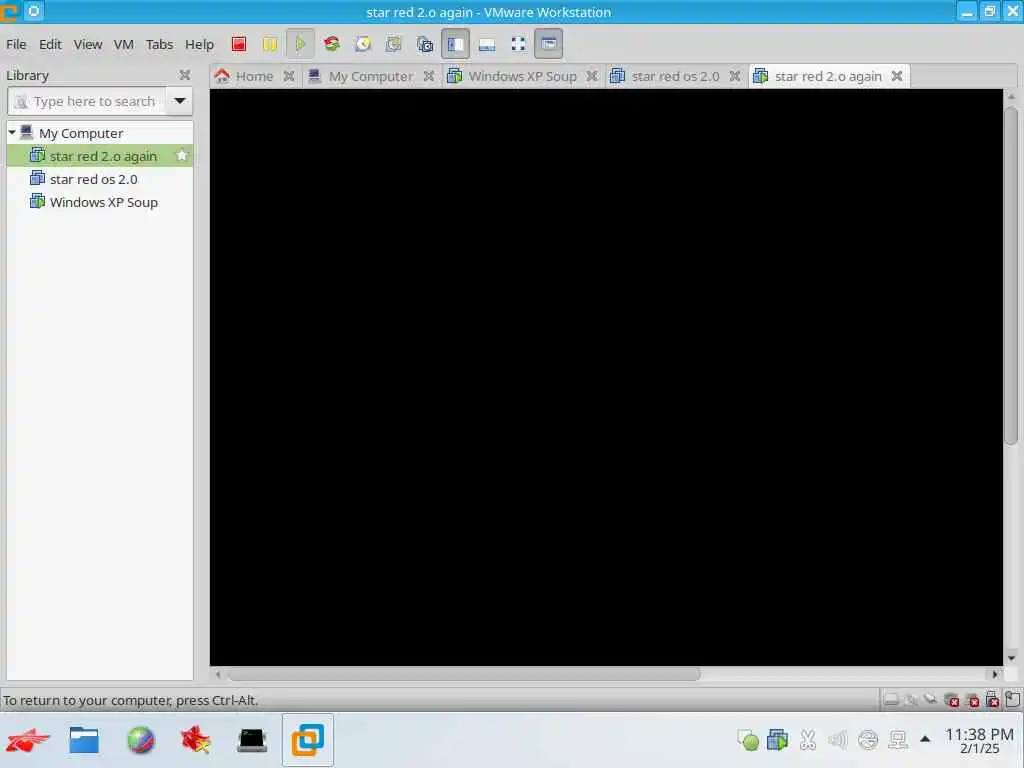Open the View menu
The image size is (1024, 768).
(88, 44)
